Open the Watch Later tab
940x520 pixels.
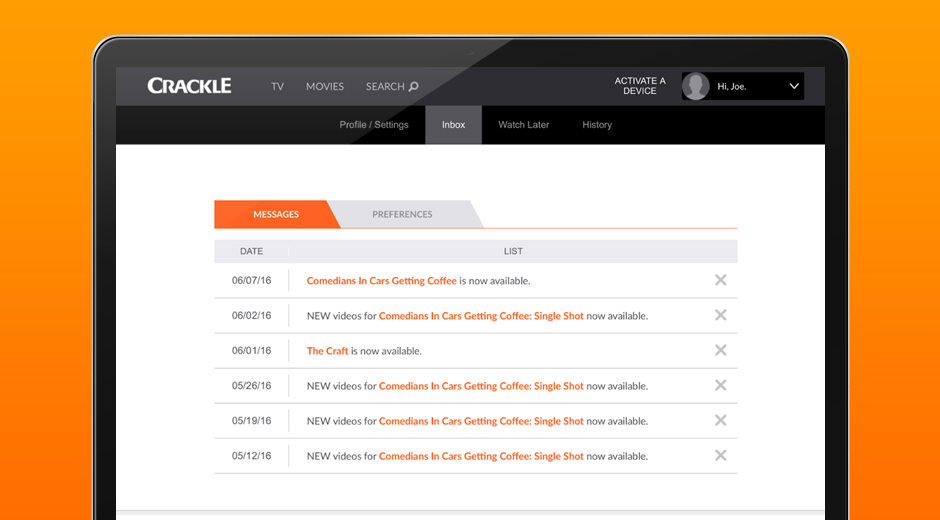coord(523,125)
